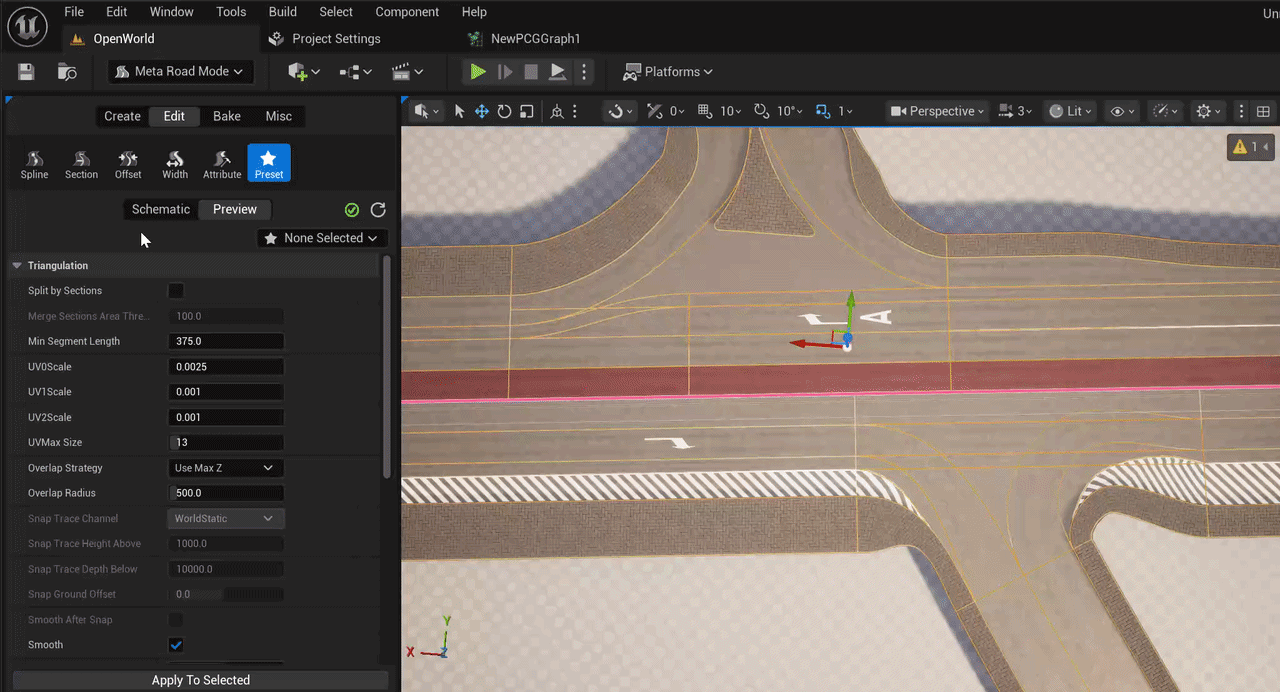The width and height of the screenshot is (1280, 692).
Task: Select the Width tool
Action: point(175,164)
